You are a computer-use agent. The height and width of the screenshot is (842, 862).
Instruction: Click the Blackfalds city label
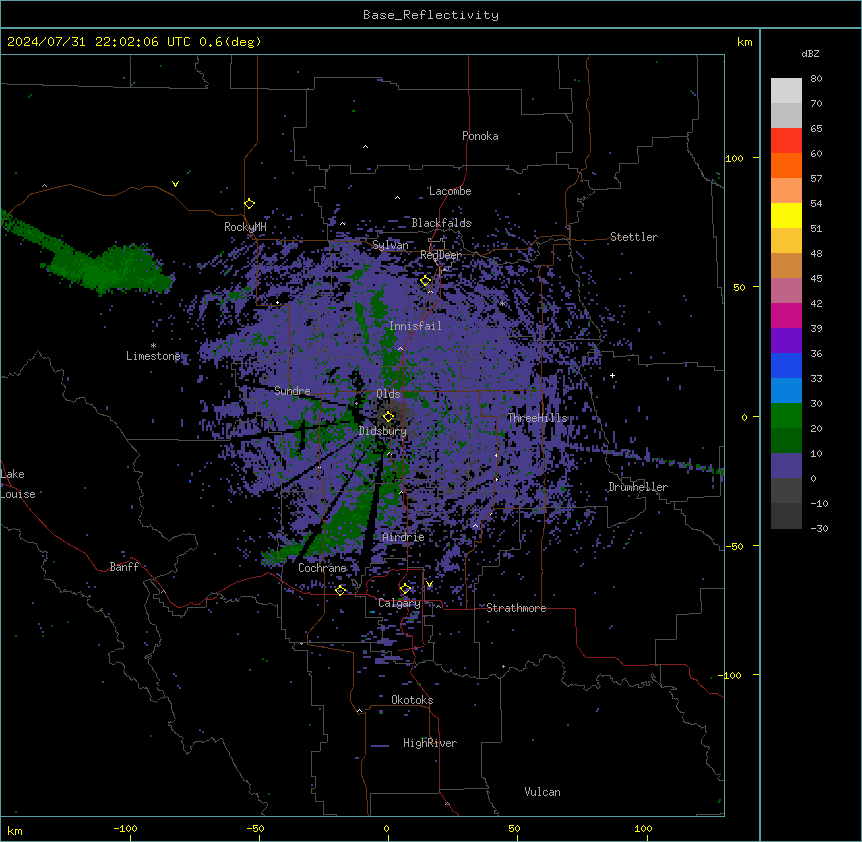coord(441,223)
